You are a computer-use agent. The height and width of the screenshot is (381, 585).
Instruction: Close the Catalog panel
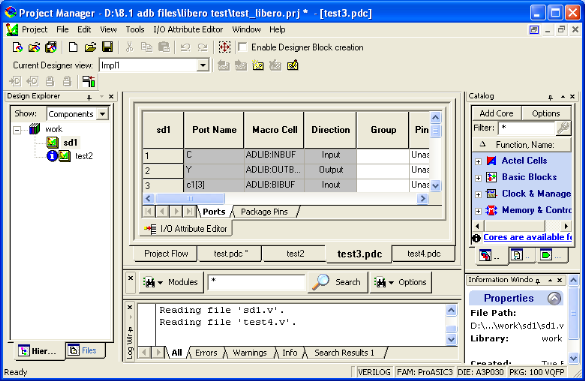point(573,97)
